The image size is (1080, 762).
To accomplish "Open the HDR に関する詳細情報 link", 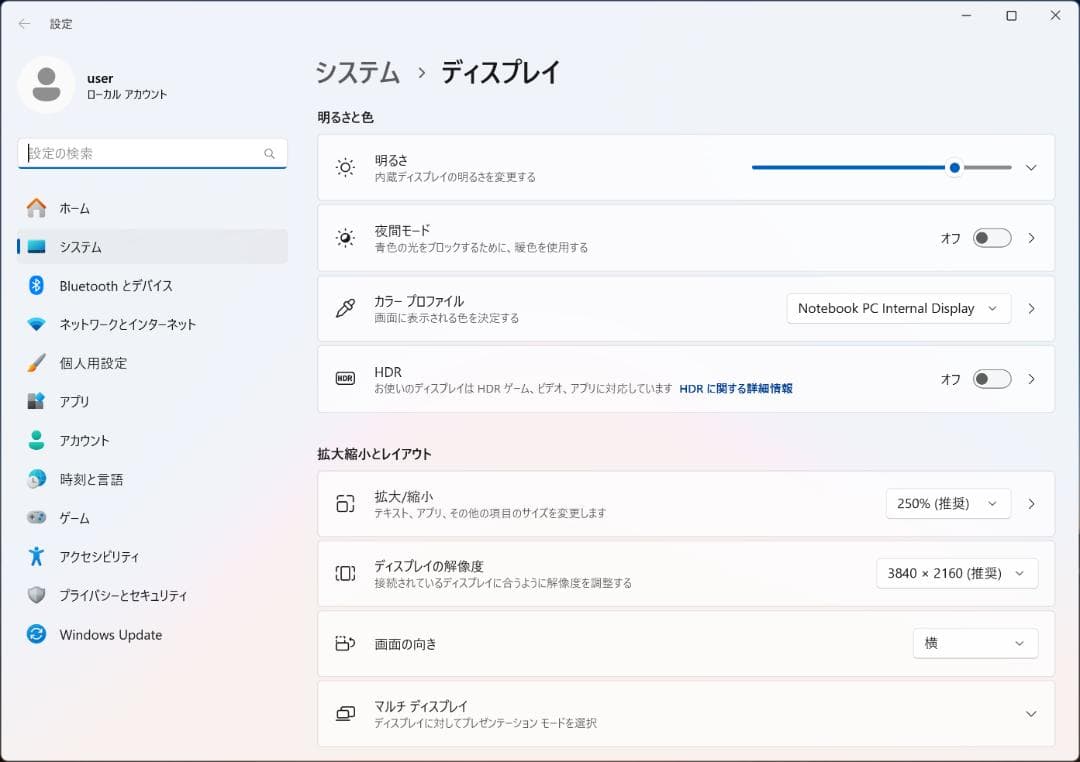I will [735, 388].
